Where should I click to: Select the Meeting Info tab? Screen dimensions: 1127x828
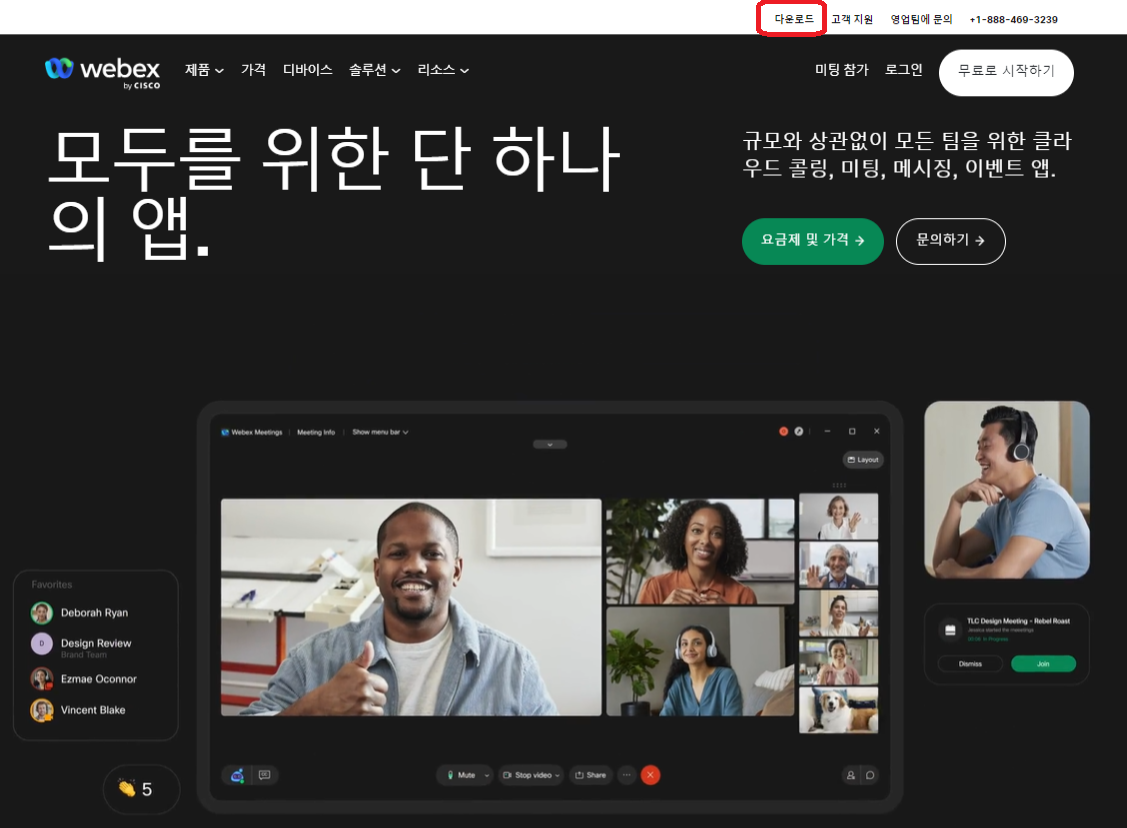pos(316,432)
